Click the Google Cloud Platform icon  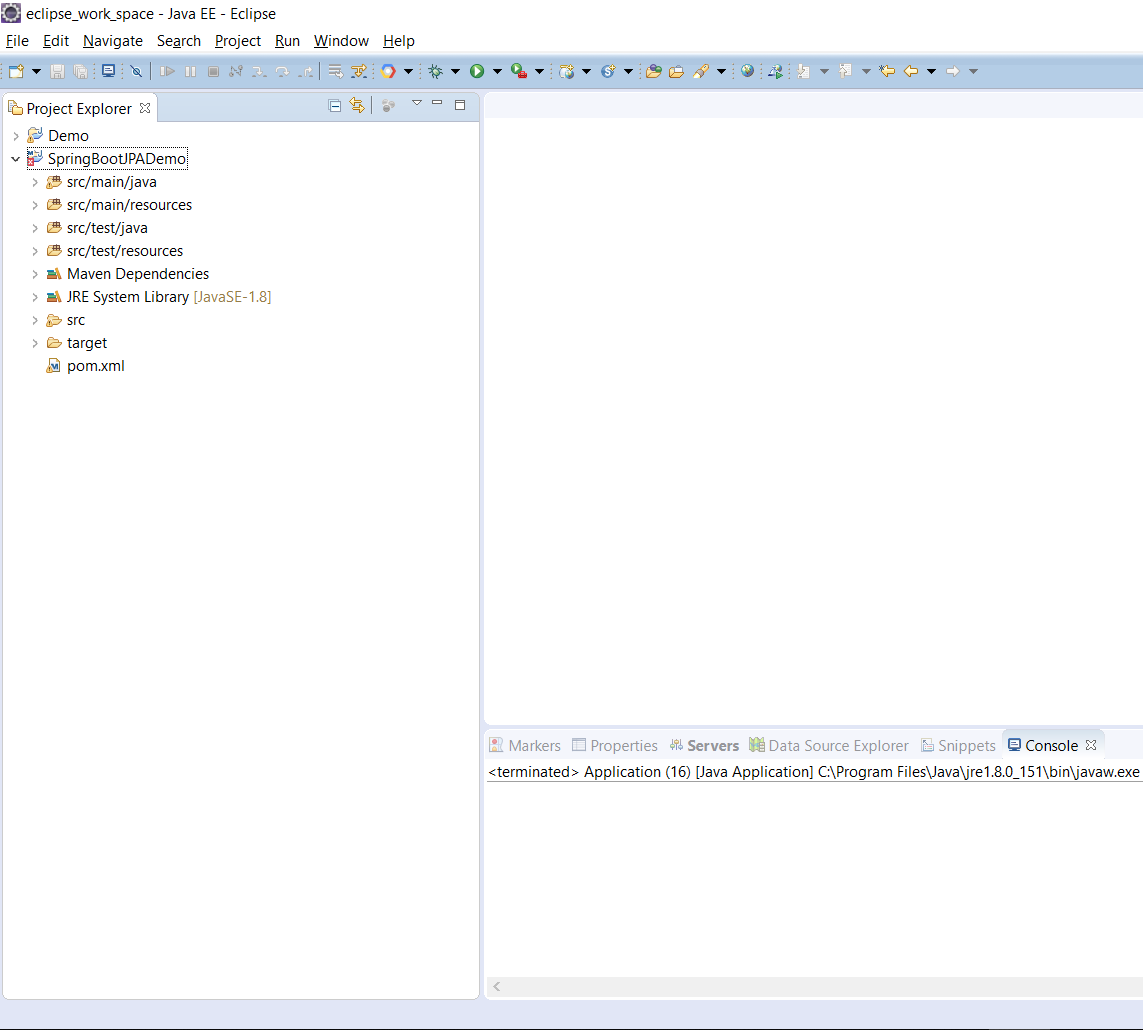pos(388,71)
